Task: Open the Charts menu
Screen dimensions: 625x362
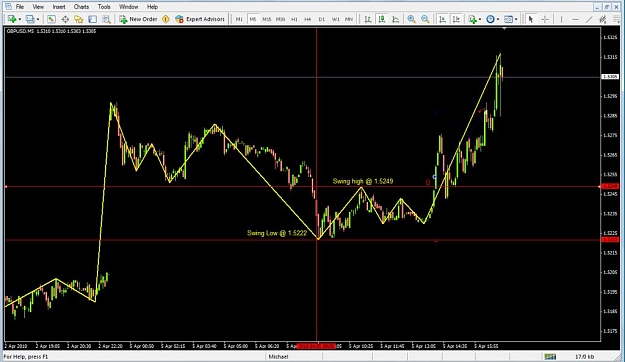Action: [x=81, y=7]
